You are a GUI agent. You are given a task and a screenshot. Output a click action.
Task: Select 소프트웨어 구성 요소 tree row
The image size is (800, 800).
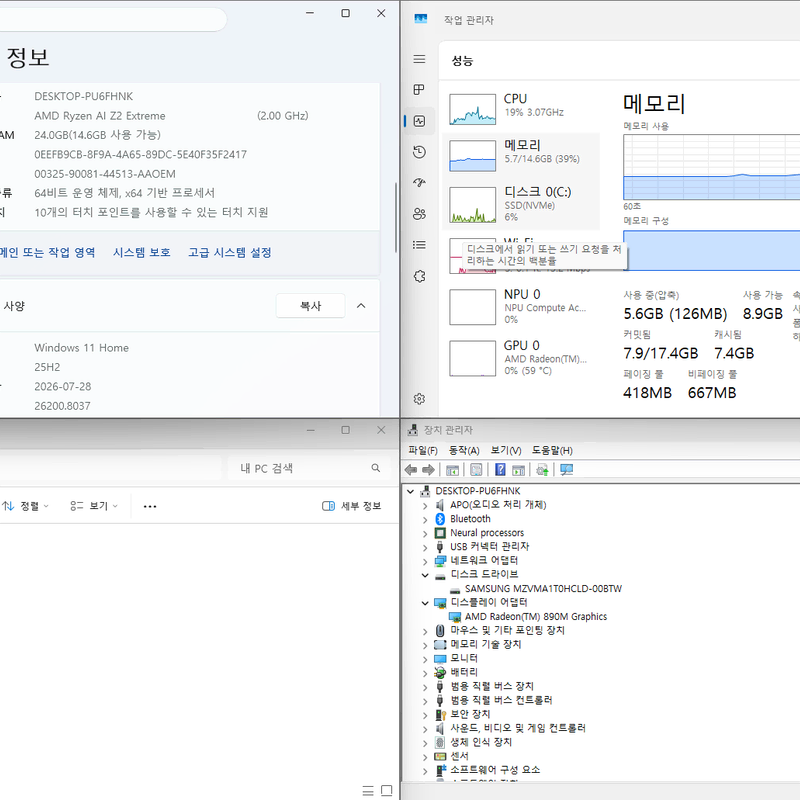[x=495, y=770]
